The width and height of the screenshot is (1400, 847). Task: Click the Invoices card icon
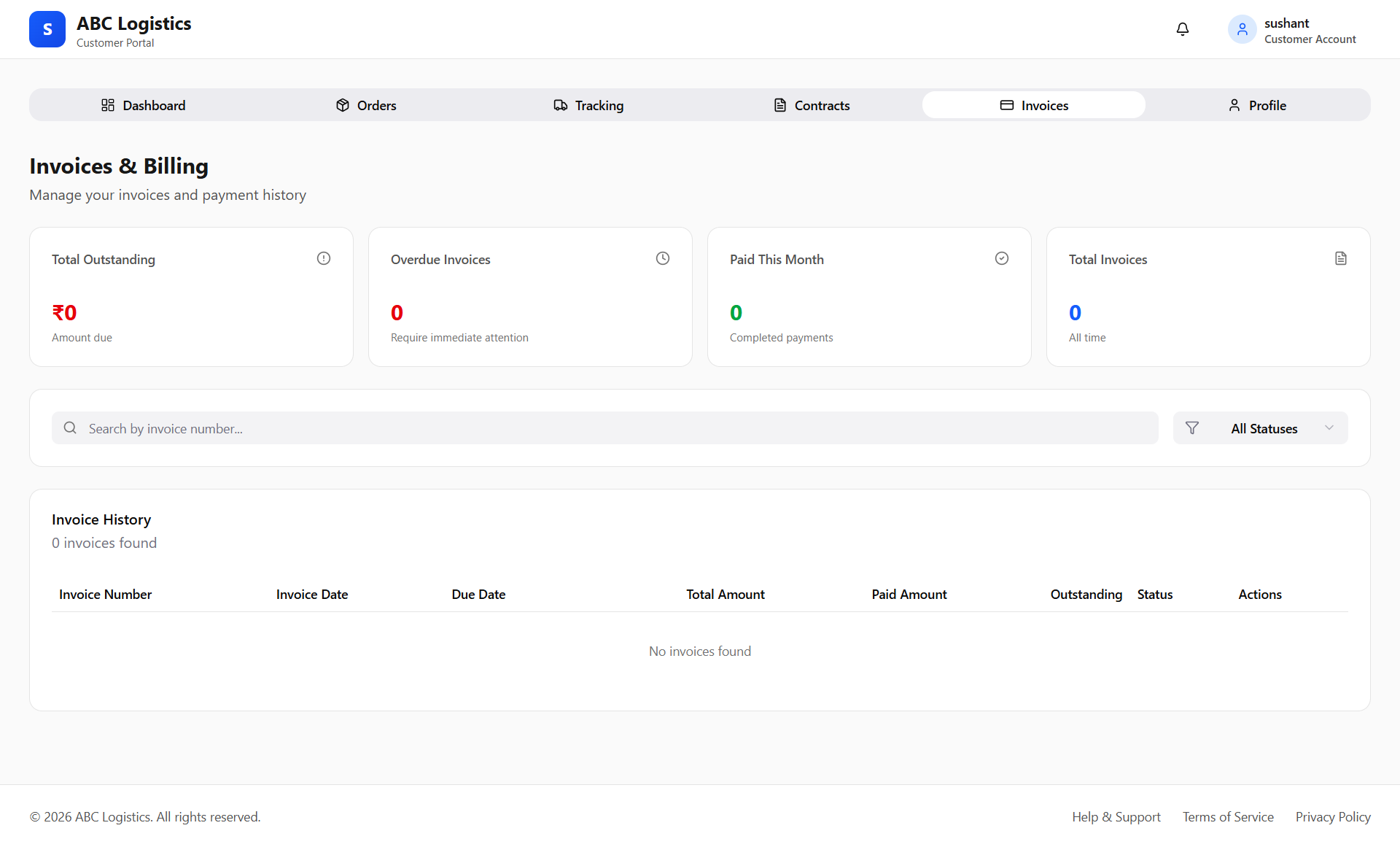point(1006,105)
